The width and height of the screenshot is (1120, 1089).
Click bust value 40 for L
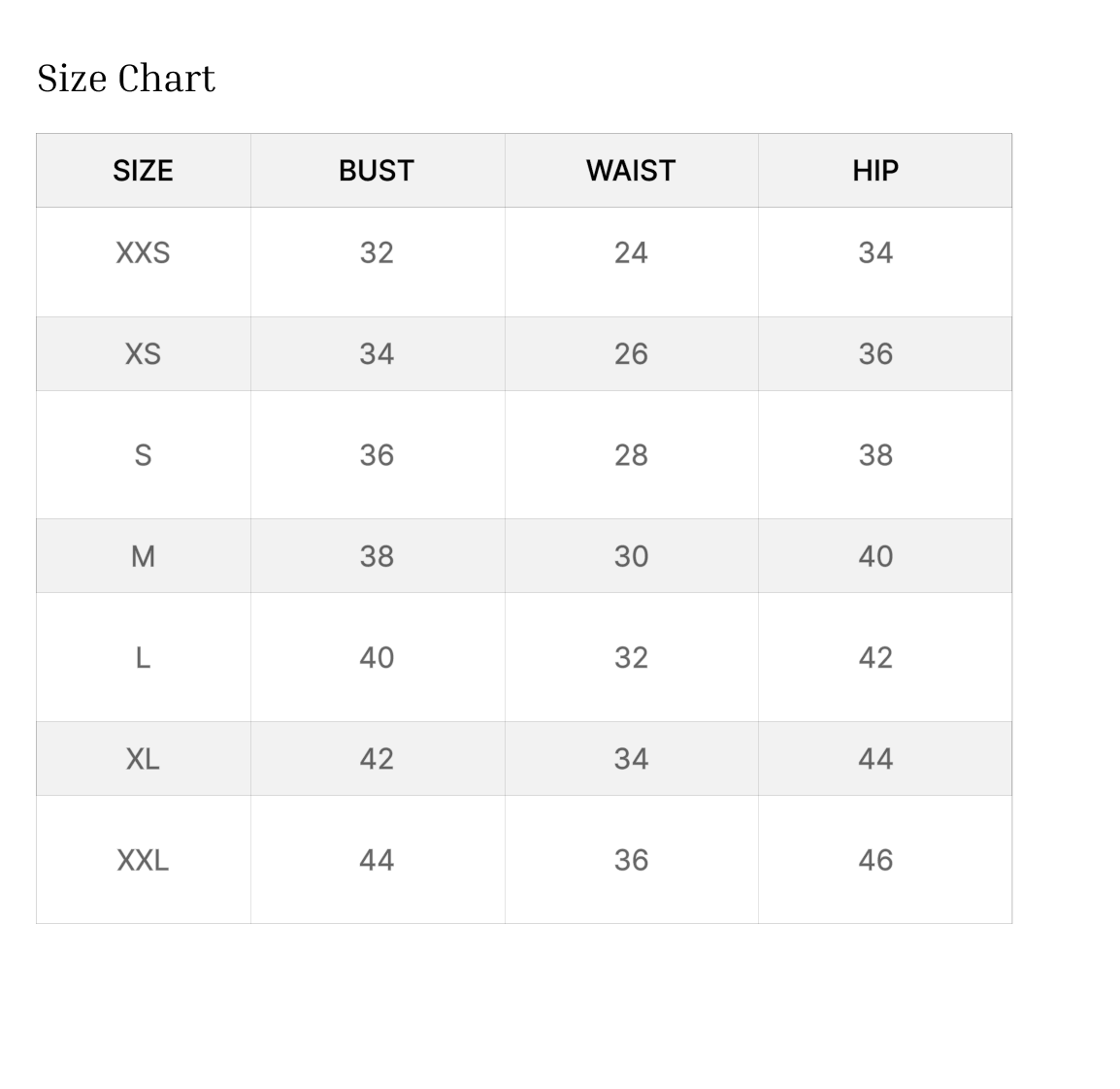point(377,658)
